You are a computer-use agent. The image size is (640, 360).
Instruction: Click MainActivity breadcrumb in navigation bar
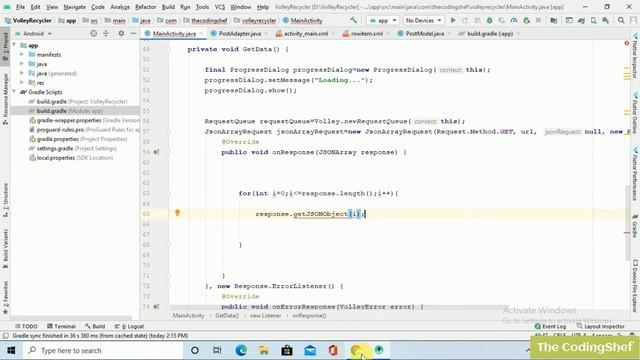coord(303,20)
